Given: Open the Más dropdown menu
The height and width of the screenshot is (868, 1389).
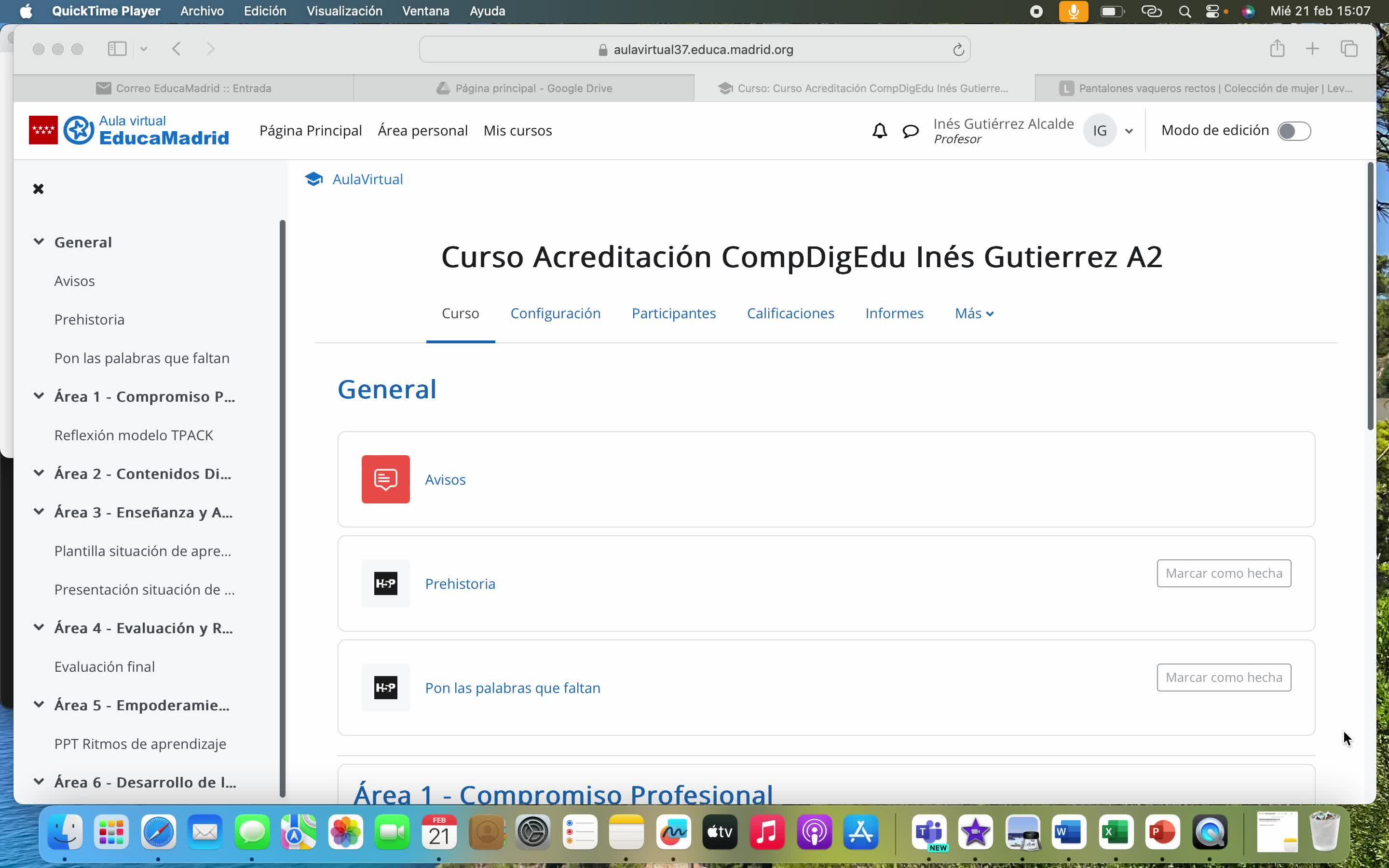Looking at the screenshot, I should [974, 313].
